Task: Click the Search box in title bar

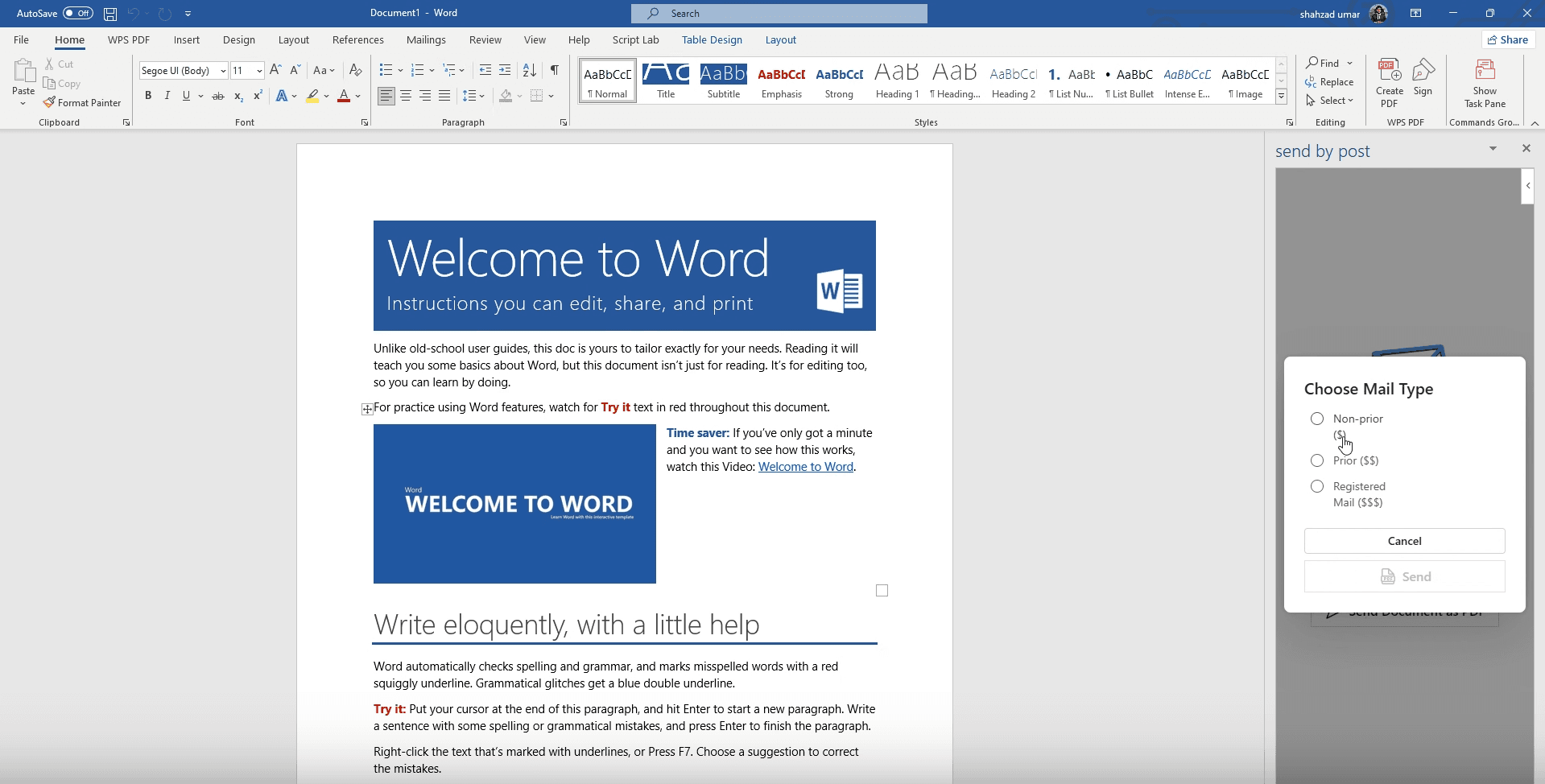Action: (x=779, y=14)
